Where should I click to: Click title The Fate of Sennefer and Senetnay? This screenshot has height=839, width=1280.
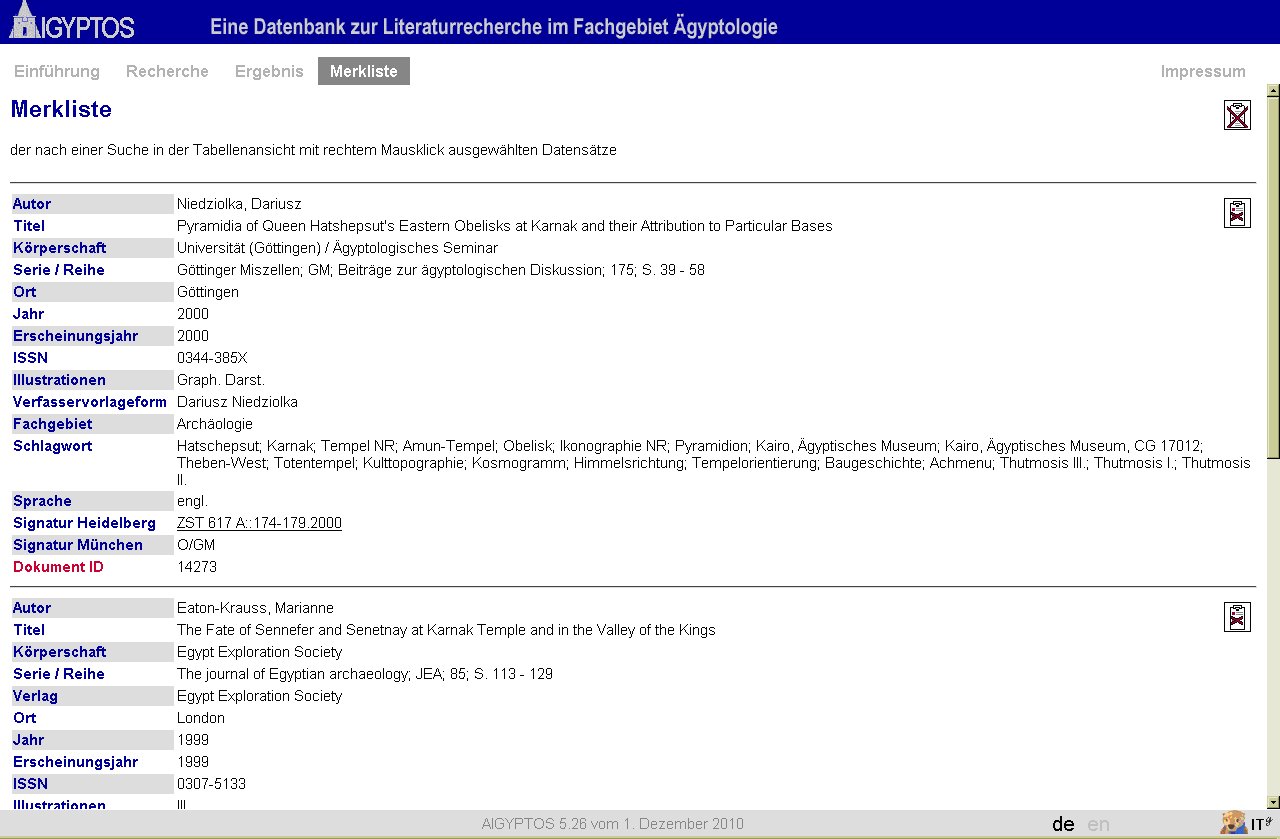coord(446,630)
